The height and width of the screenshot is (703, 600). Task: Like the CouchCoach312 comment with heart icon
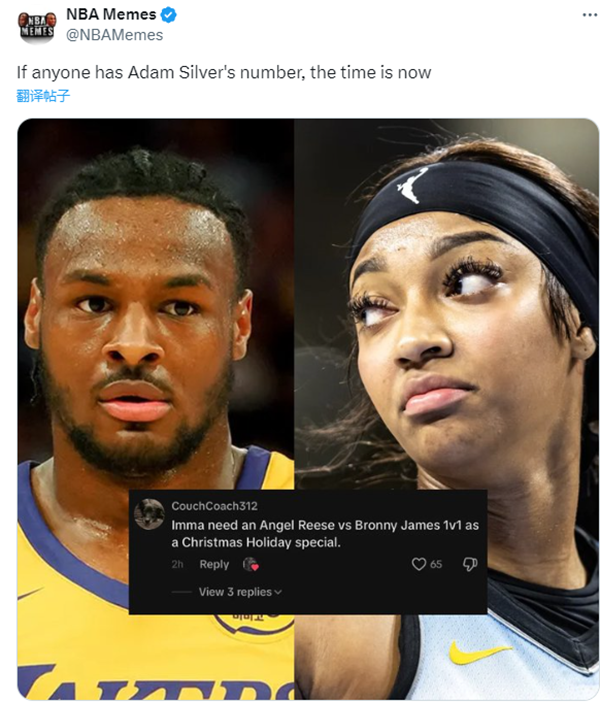(418, 564)
